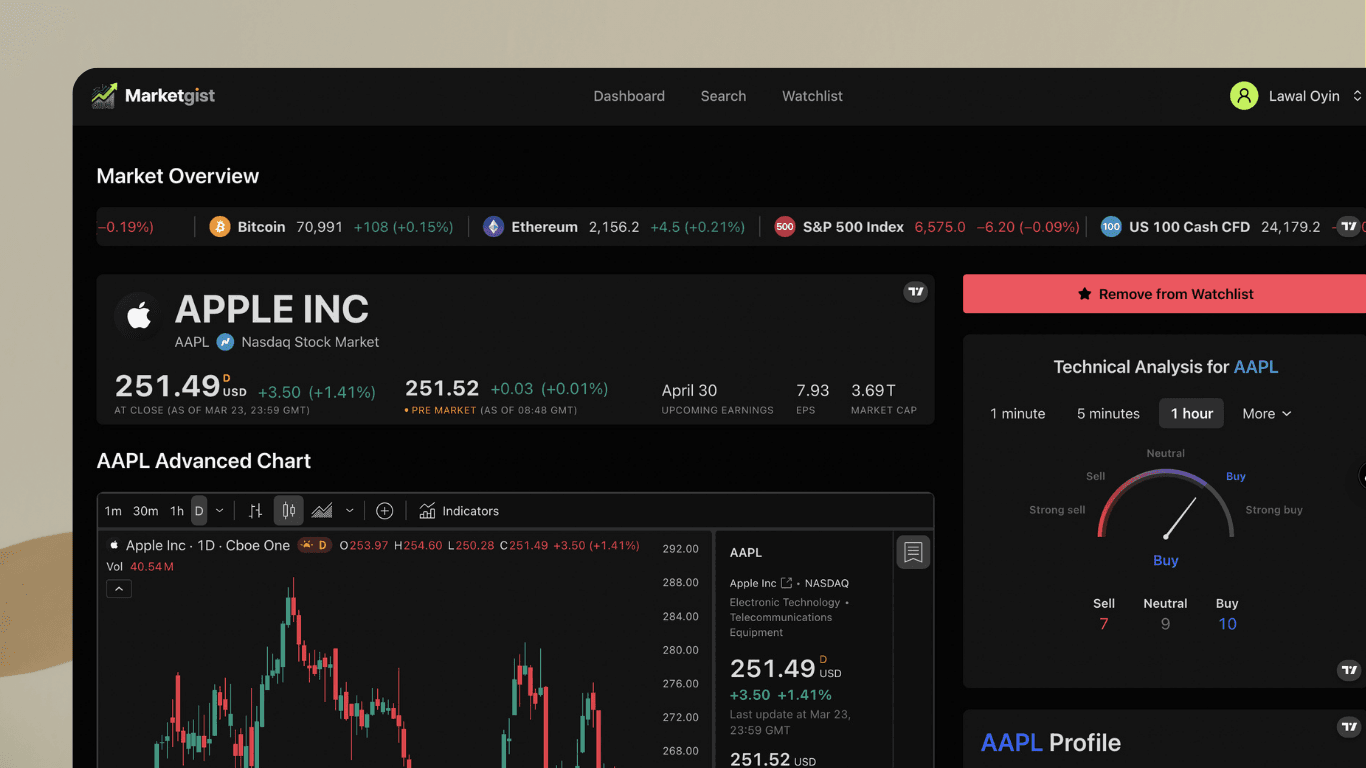1366x768 pixels.
Task: Click the TradingView logo above the Apple header
Action: 915,291
